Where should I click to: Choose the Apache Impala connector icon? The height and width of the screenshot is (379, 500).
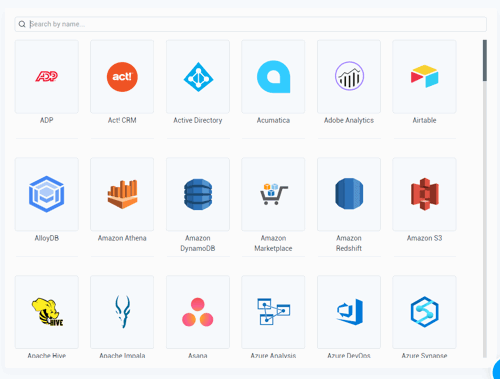(x=122, y=312)
